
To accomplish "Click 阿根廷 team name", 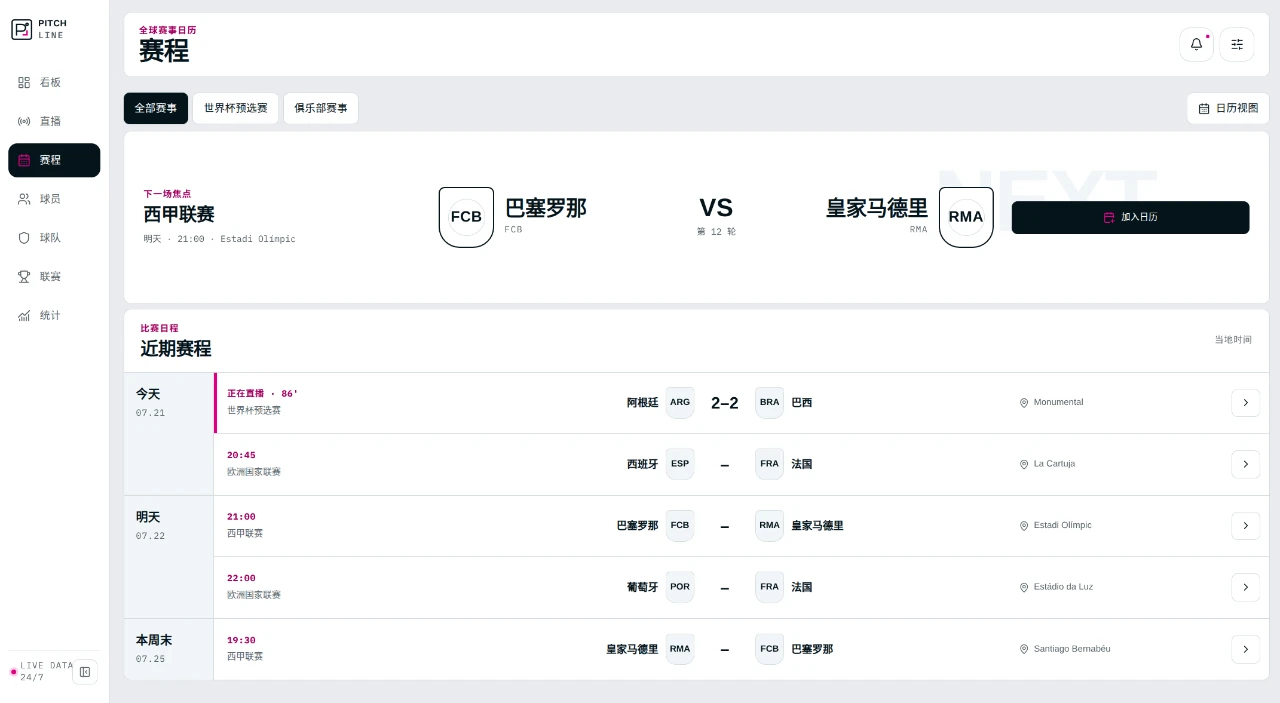I will coord(643,403).
